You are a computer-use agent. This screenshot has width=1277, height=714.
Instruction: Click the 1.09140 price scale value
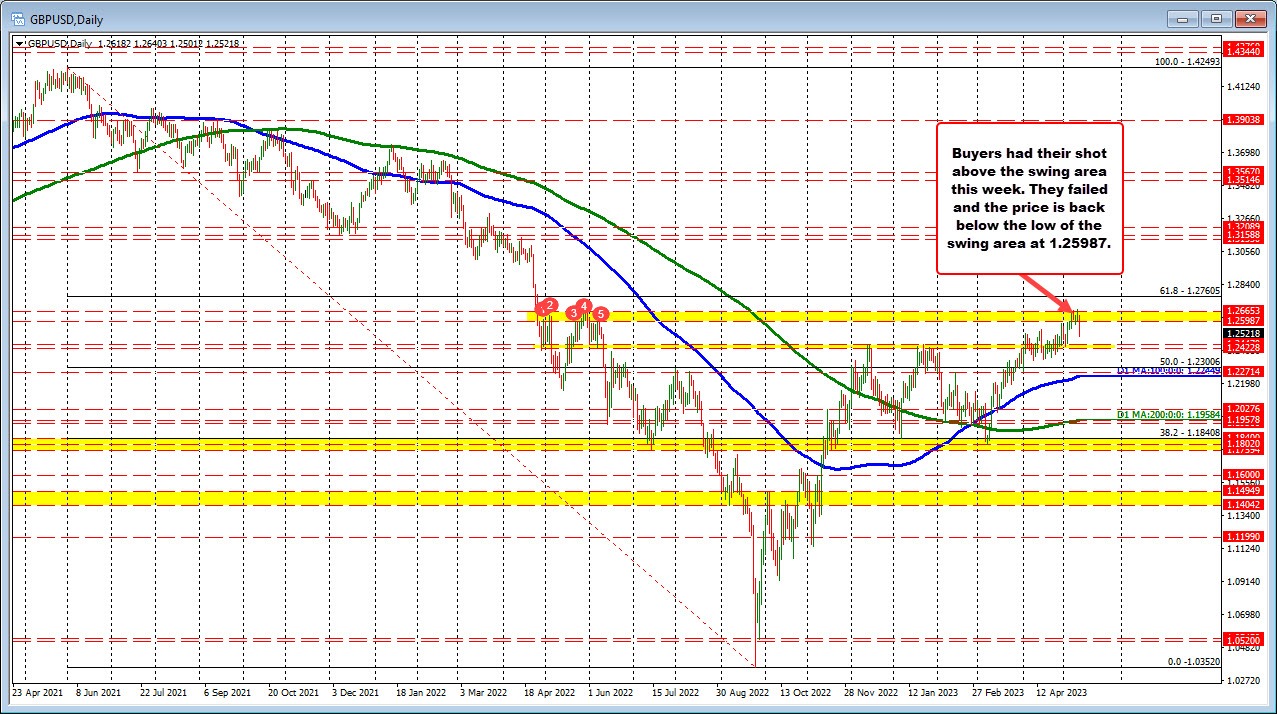click(1242, 582)
